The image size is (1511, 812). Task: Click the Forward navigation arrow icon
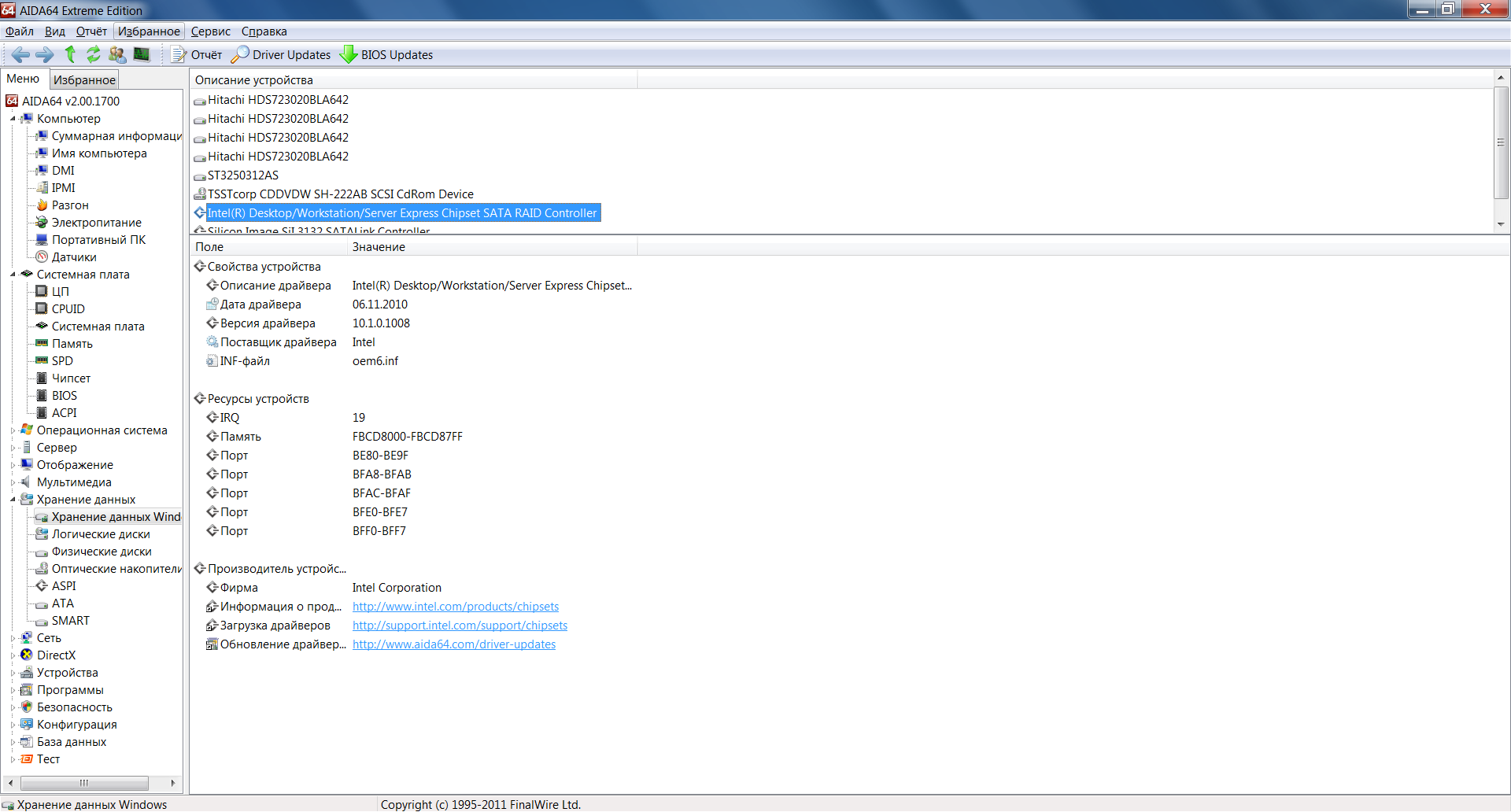[45, 54]
